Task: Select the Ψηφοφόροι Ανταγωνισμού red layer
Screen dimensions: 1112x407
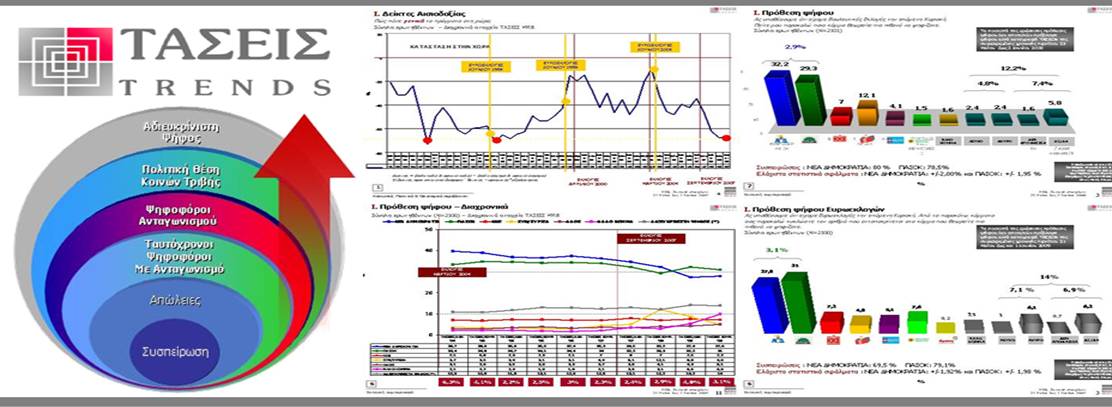Action: (x=177, y=214)
